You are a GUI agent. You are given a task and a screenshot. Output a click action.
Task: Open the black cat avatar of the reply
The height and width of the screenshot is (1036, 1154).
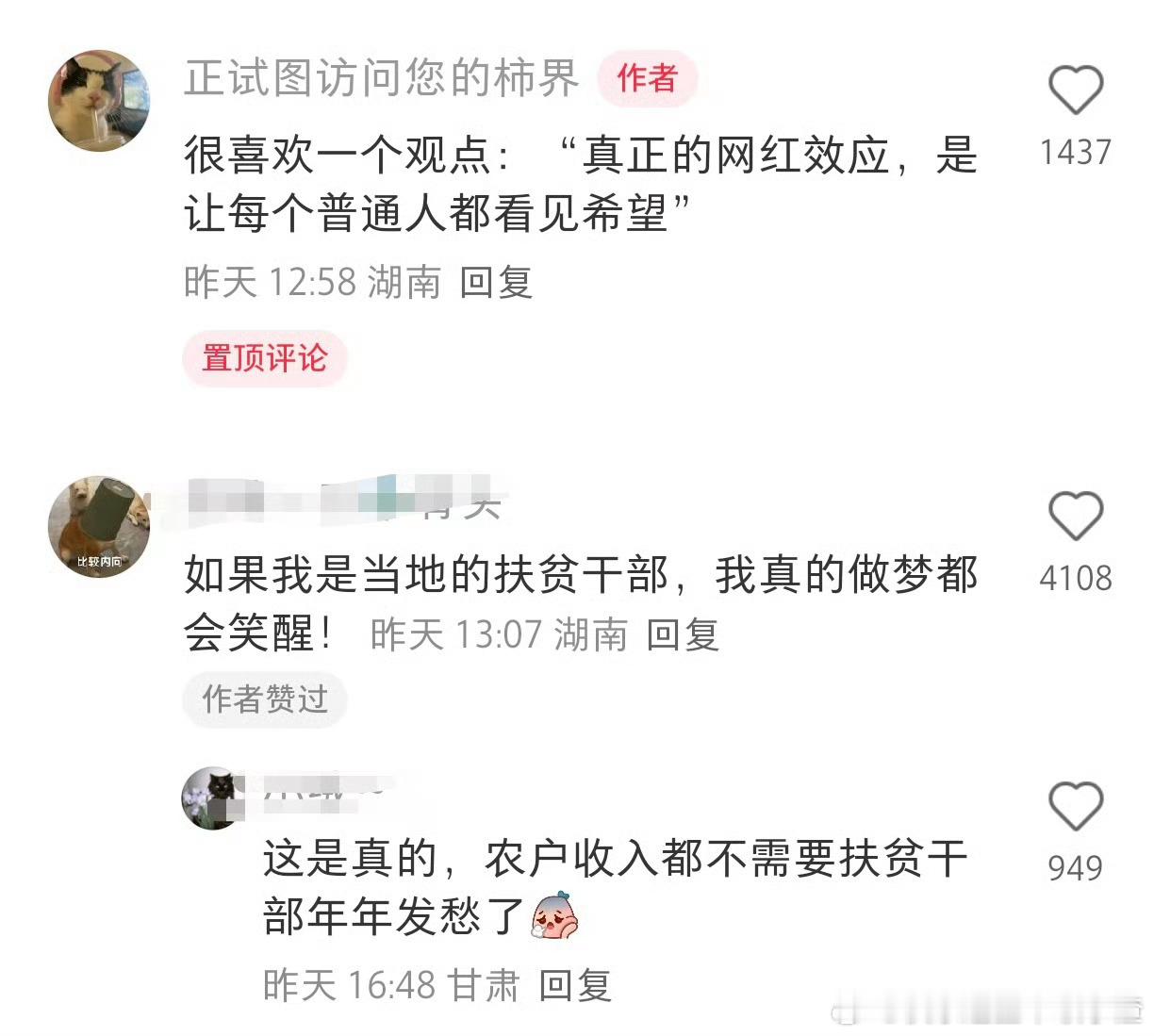point(213,798)
